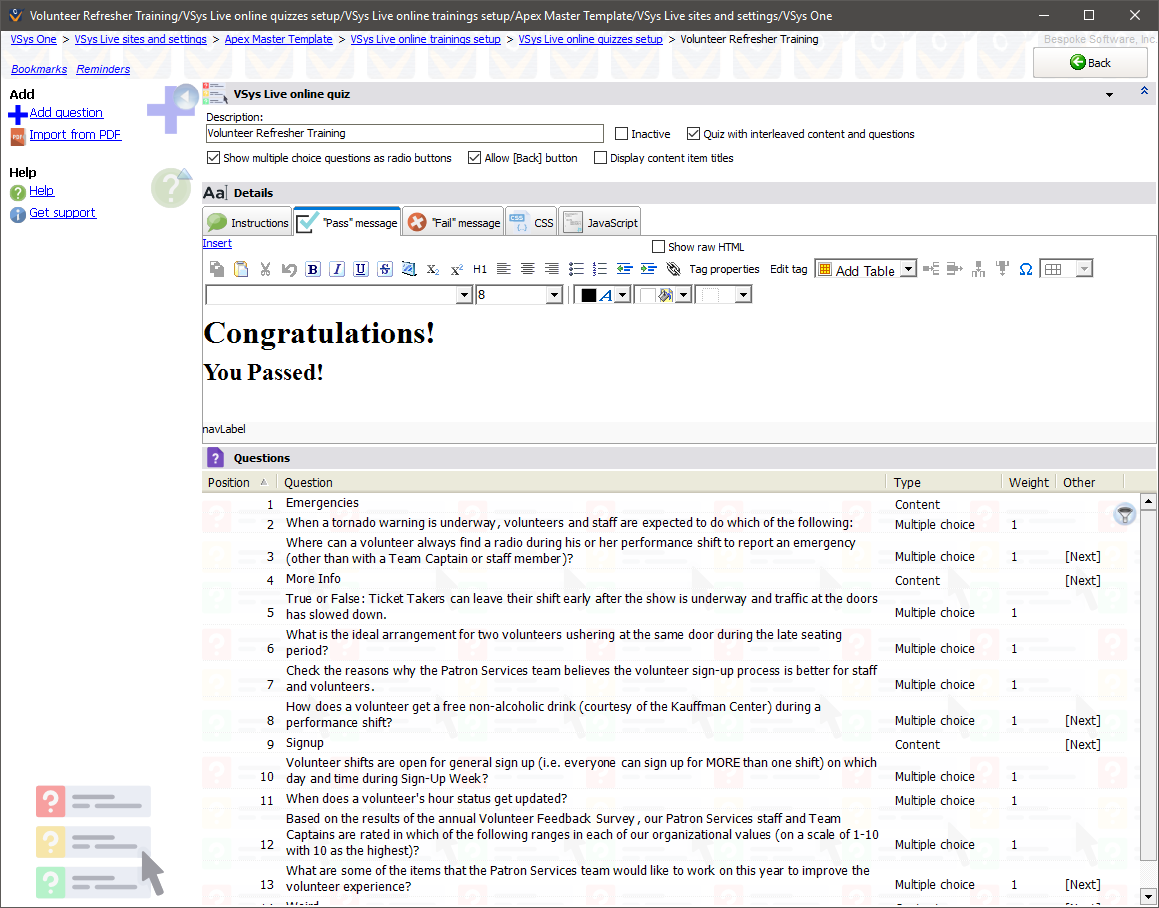The width and height of the screenshot is (1159, 908).
Task: Toggle Show raw HTML checkbox
Action: [x=658, y=247]
